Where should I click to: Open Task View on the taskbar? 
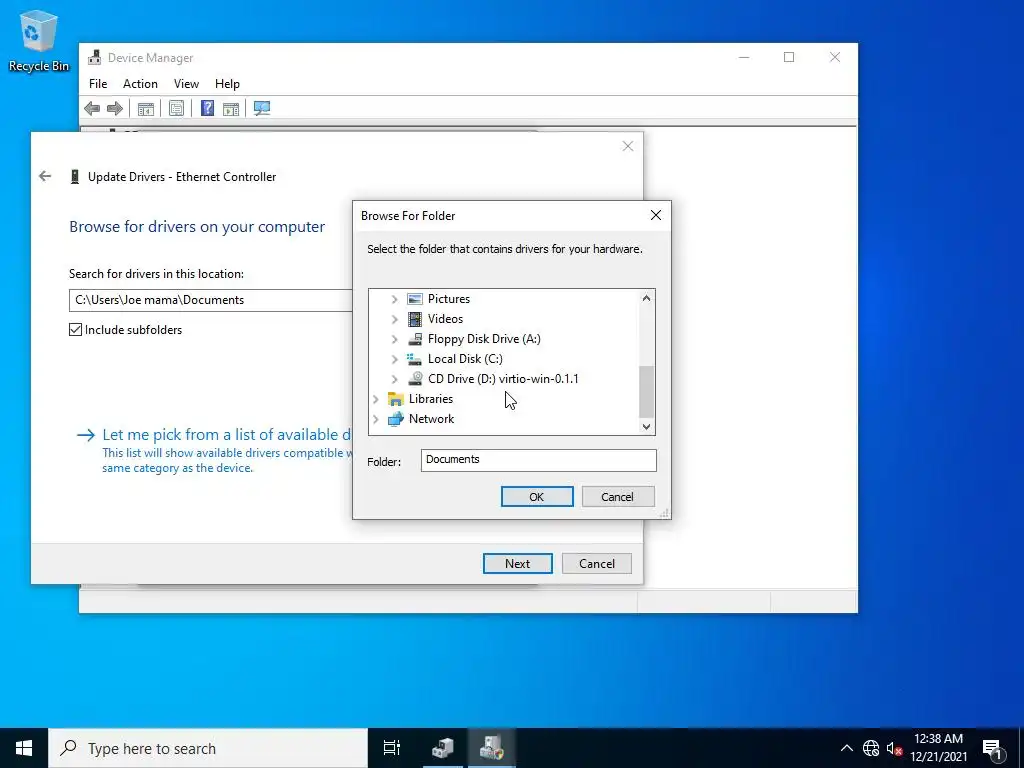[x=392, y=748]
